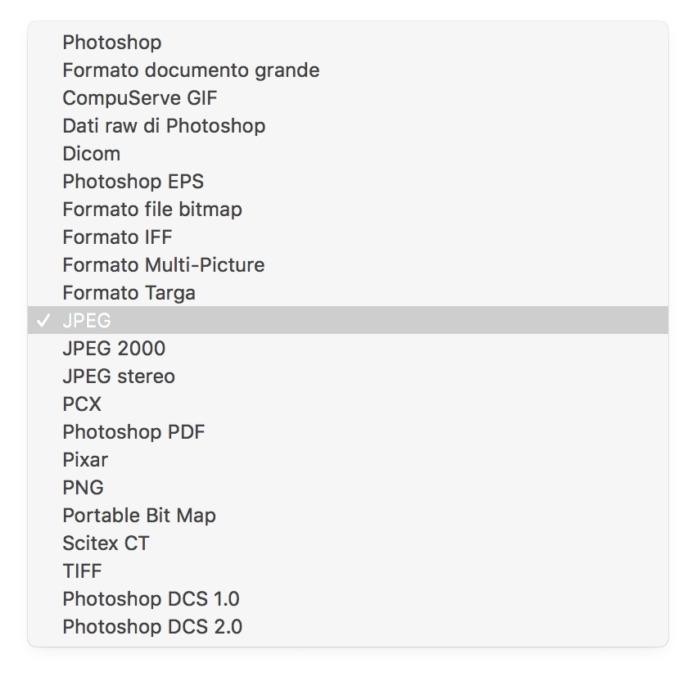
Task: Choose the PCX format
Action: coord(82,404)
